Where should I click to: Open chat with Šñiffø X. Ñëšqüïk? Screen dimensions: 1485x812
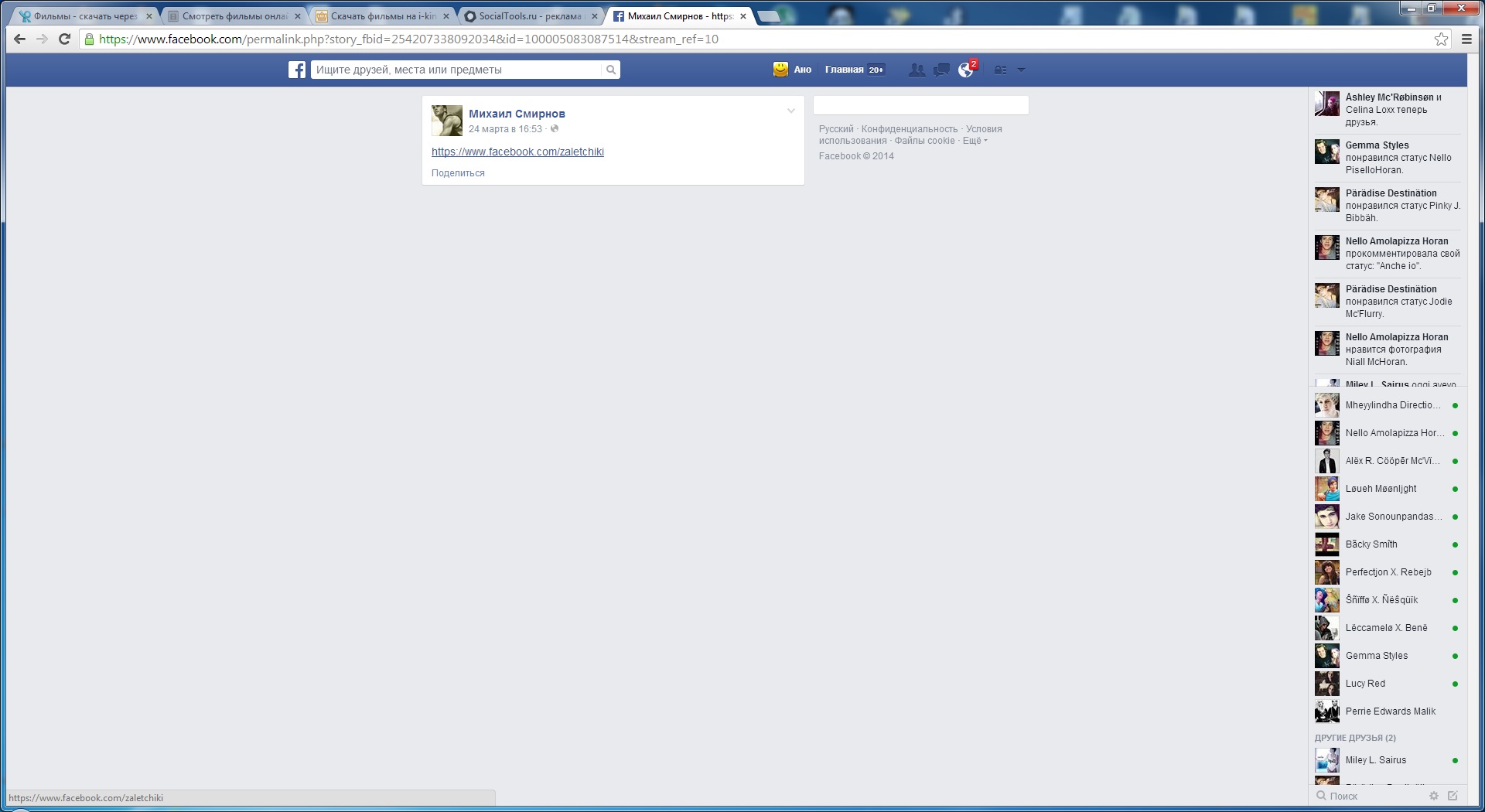click(1388, 600)
